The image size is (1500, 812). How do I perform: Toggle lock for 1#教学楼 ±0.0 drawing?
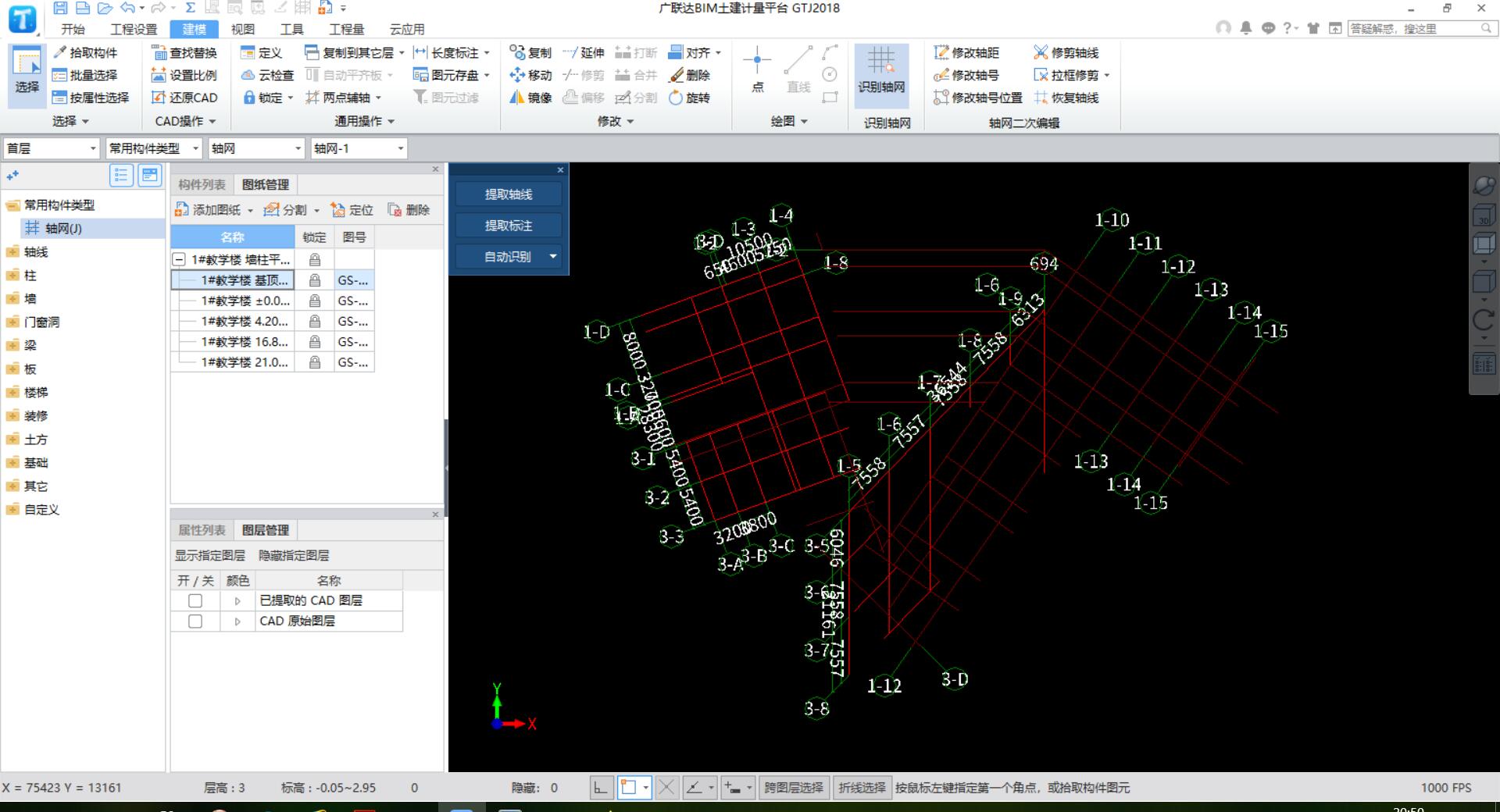point(315,301)
